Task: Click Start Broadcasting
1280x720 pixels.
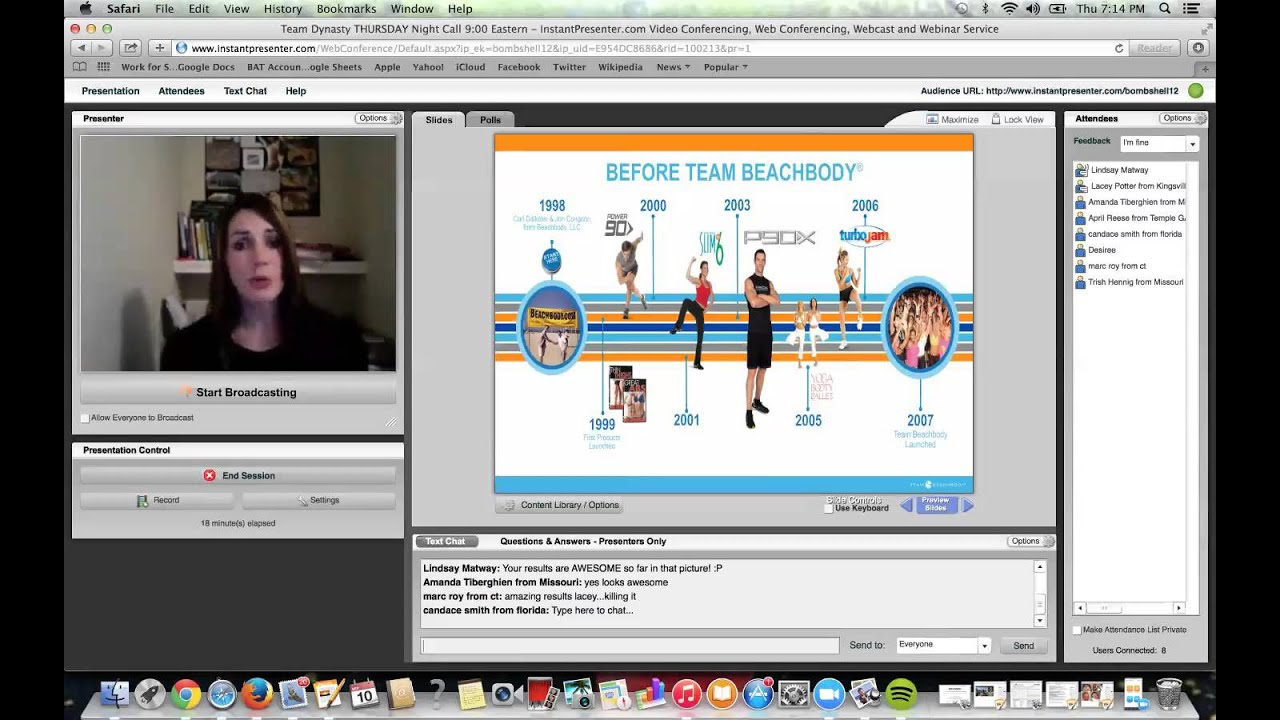Action: click(238, 392)
